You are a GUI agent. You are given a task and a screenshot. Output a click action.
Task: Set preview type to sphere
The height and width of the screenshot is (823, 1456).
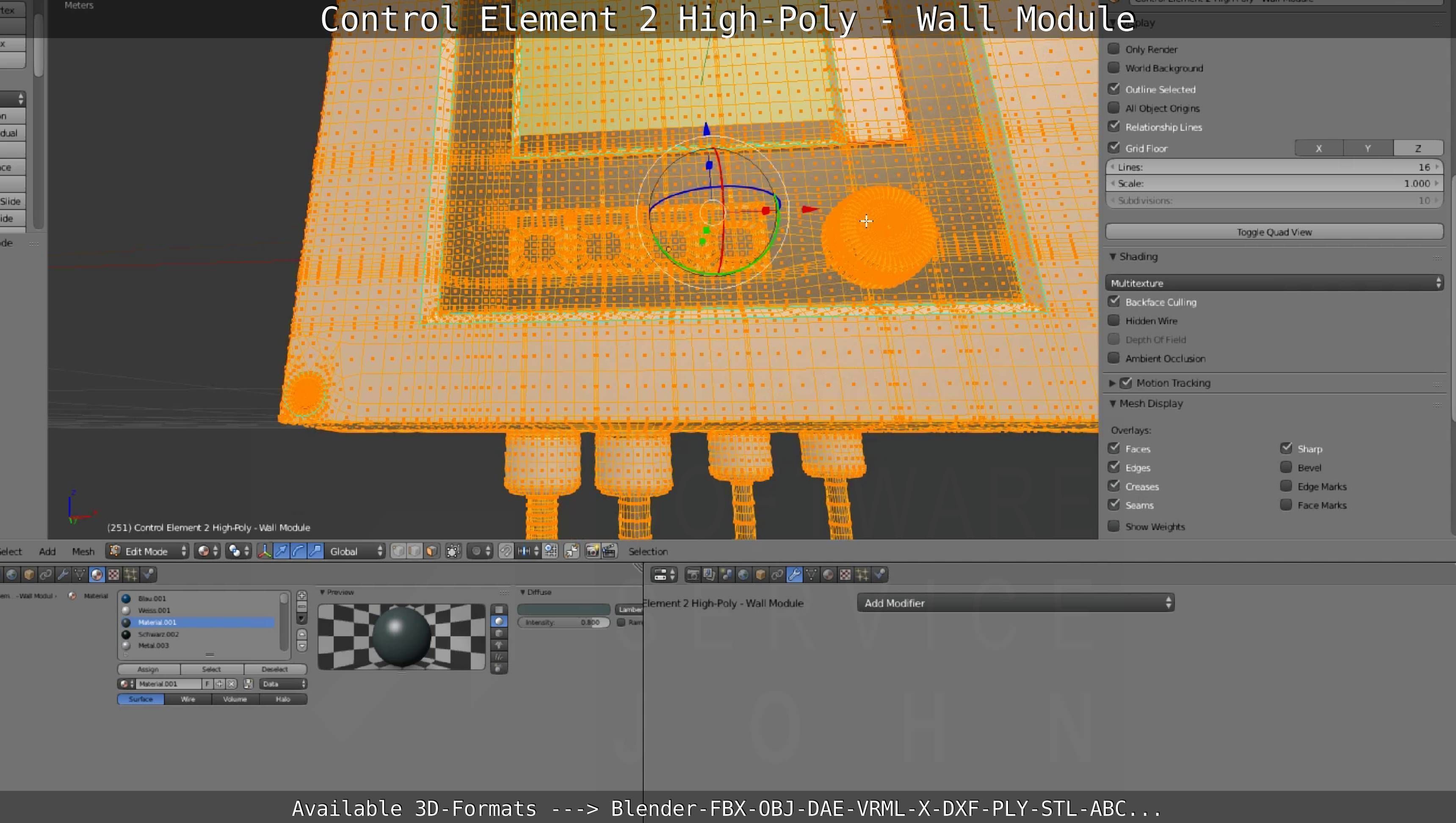[498, 621]
